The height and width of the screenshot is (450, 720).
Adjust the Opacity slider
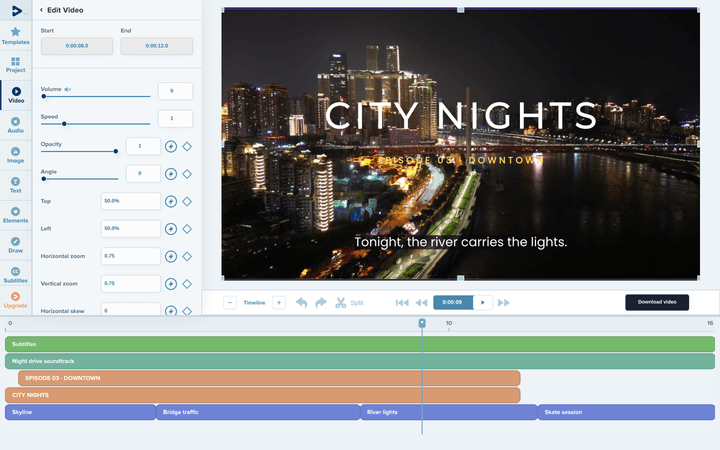[x=79, y=151]
